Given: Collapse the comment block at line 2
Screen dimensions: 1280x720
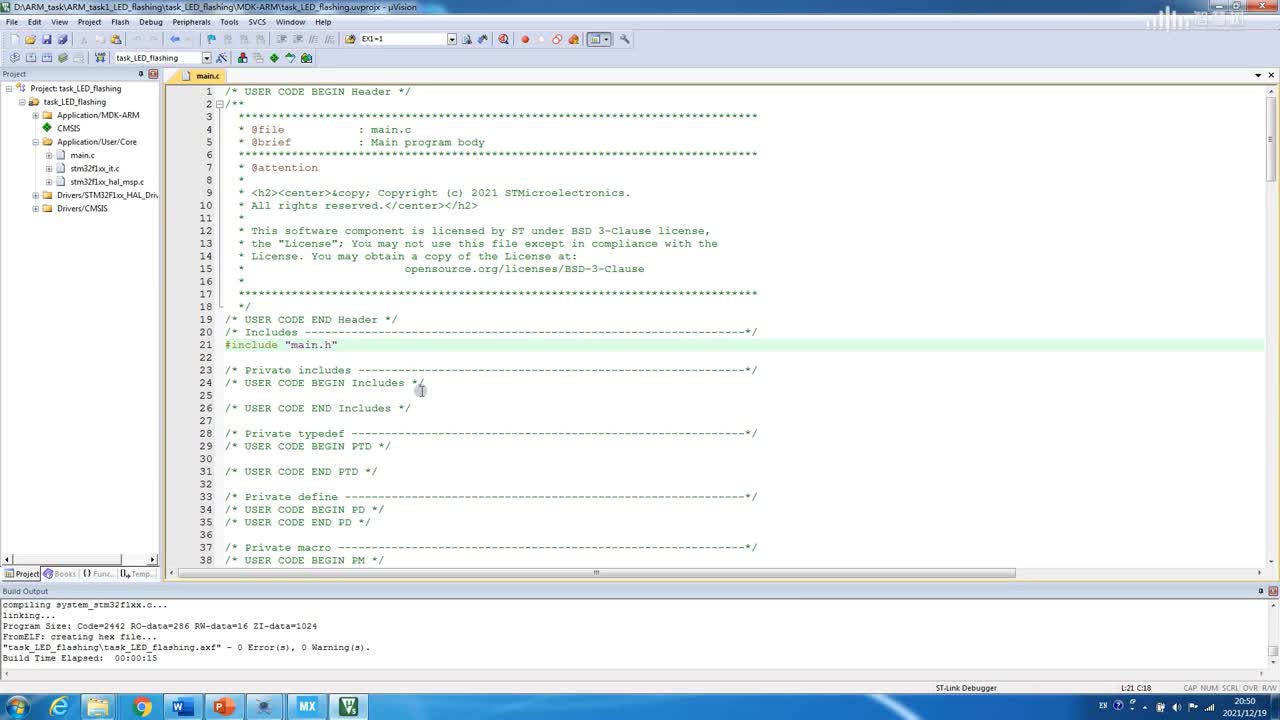Looking at the screenshot, I should [x=218, y=104].
